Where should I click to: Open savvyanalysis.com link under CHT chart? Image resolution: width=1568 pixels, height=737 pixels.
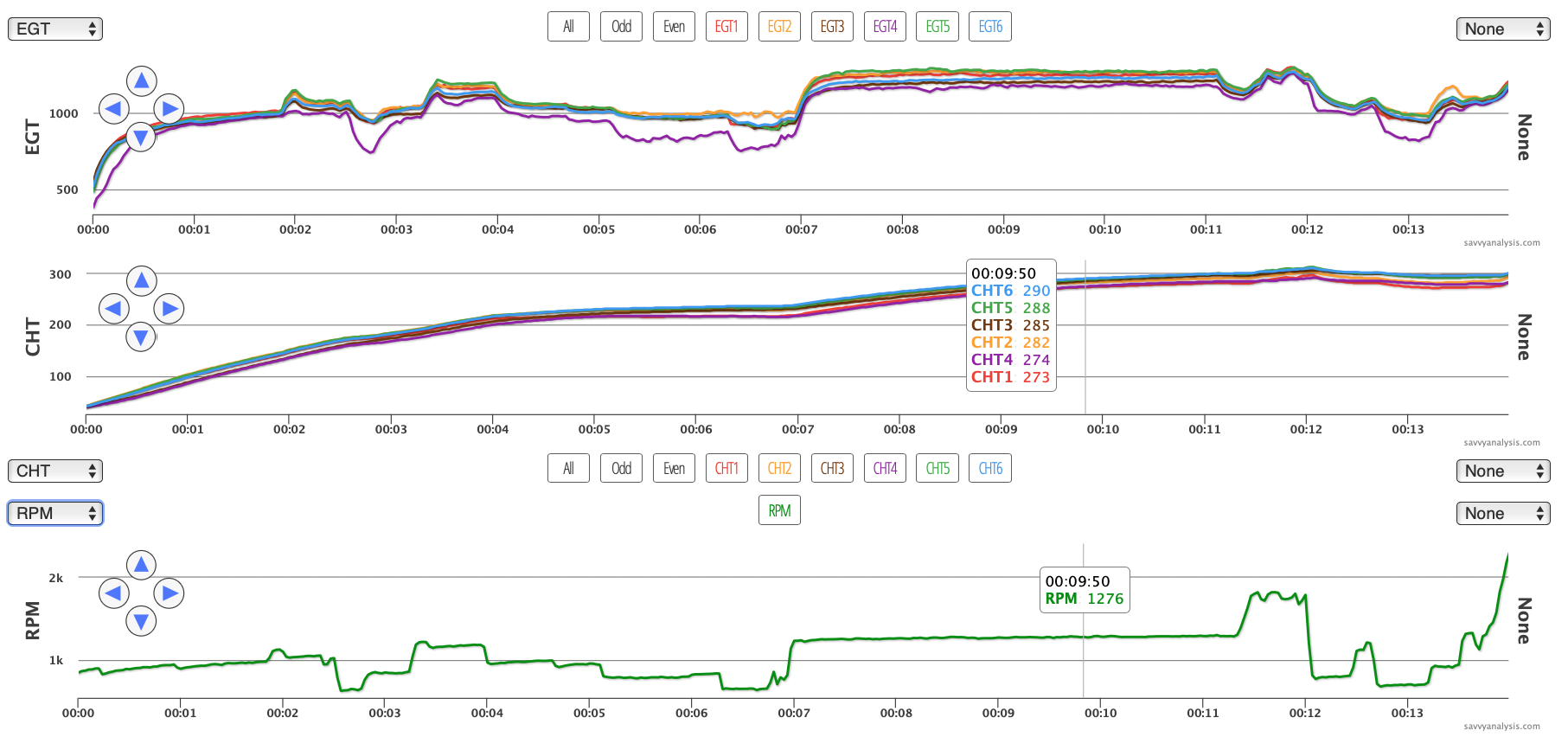[1501, 443]
